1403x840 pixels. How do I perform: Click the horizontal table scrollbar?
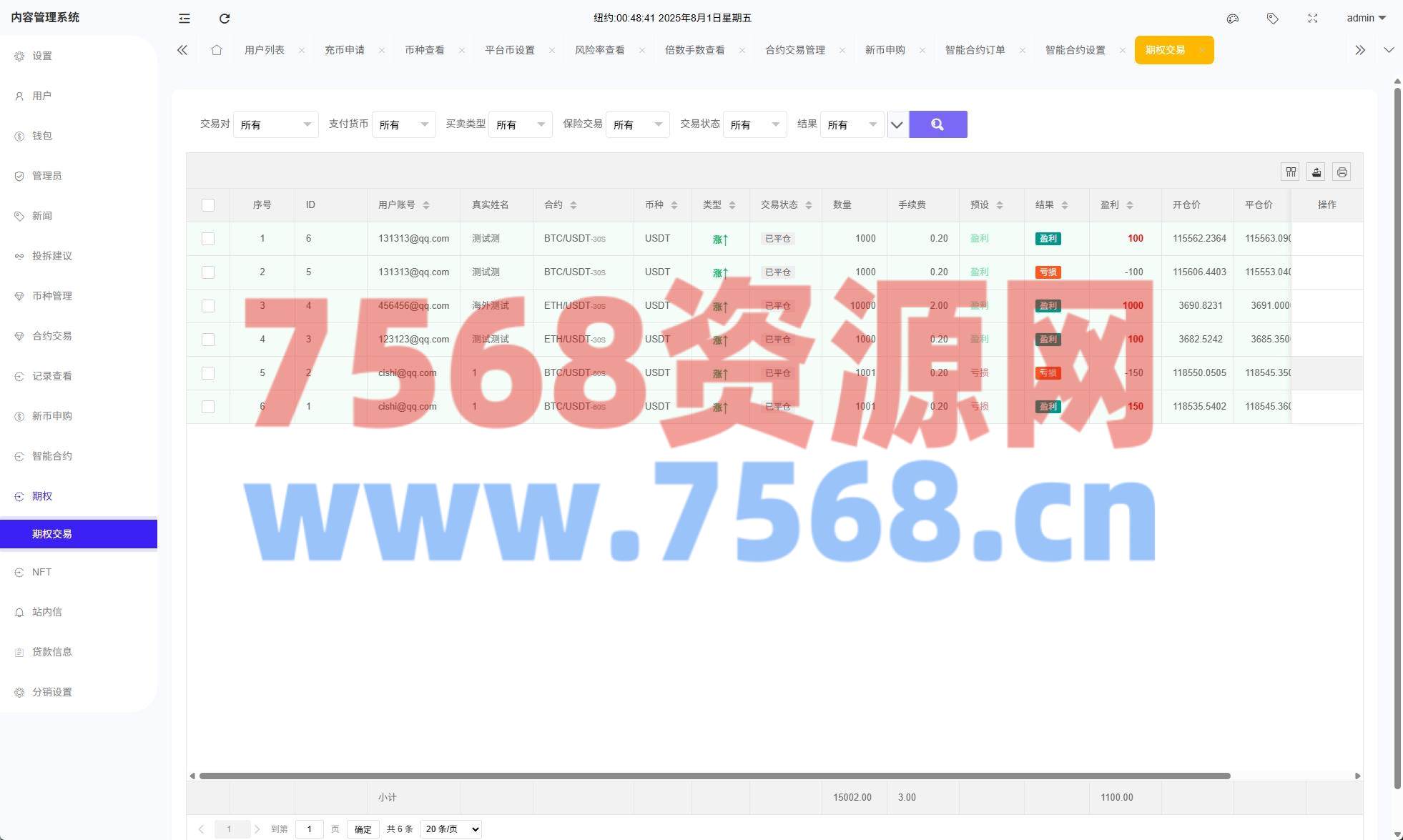coord(714,776)
